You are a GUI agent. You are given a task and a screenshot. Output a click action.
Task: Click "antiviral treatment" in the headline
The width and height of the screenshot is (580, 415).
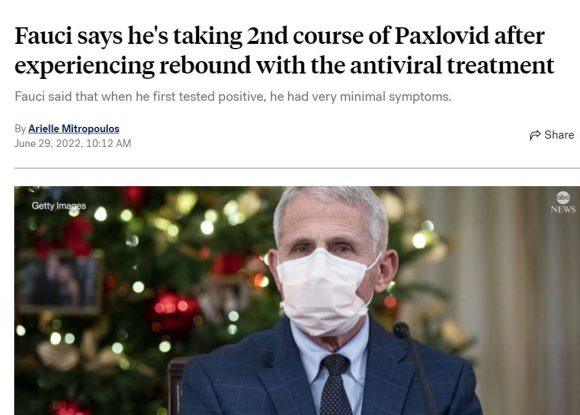point(452,65)
